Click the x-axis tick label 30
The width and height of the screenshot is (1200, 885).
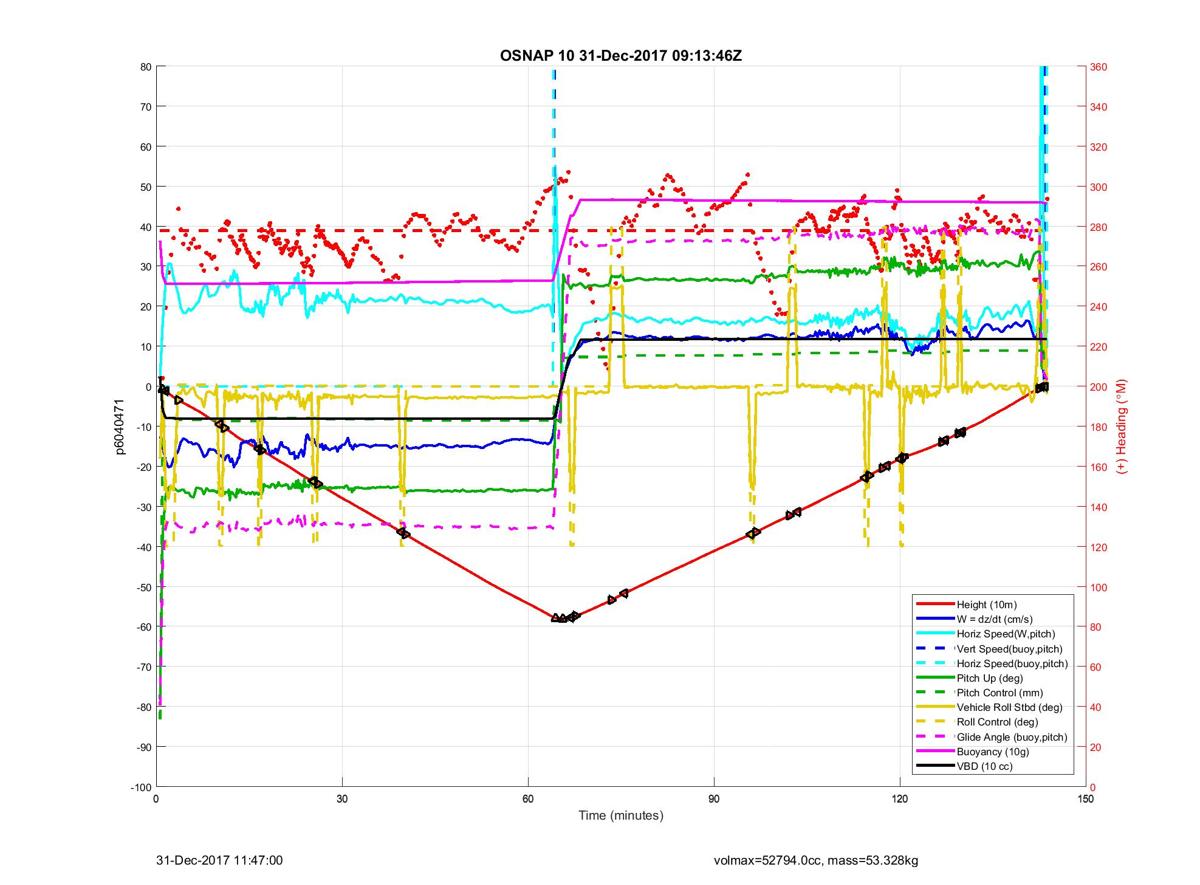342,799
